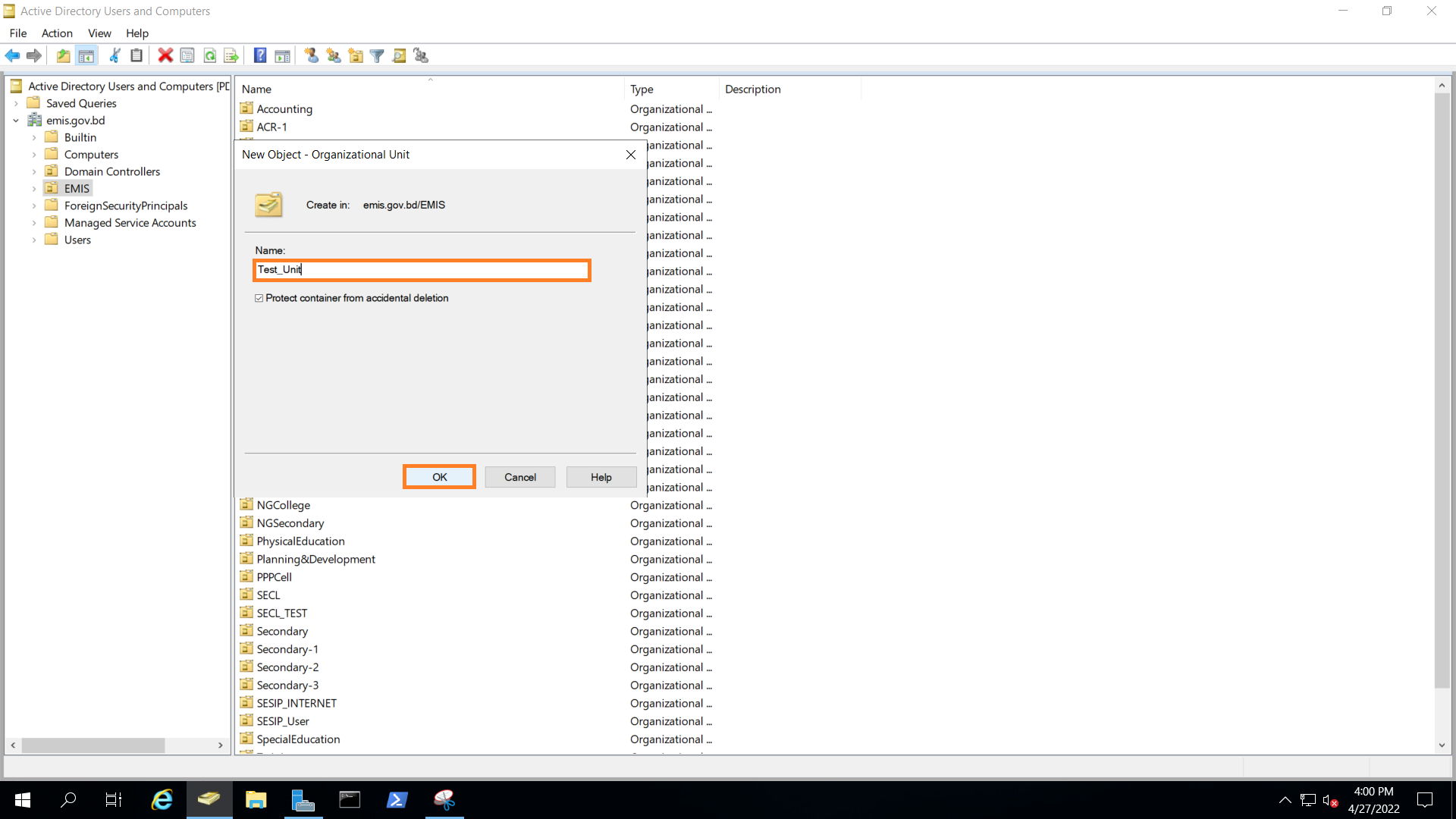Viewport: 1456px width, 819px height.
Task: Expand the Users container
Action: click(x=34, y=240)
